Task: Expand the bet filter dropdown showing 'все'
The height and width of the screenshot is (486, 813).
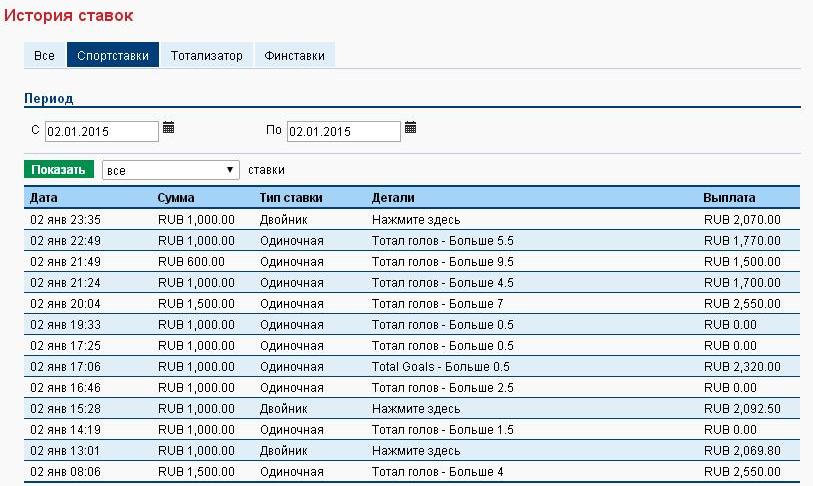Action: click(171, 170)
